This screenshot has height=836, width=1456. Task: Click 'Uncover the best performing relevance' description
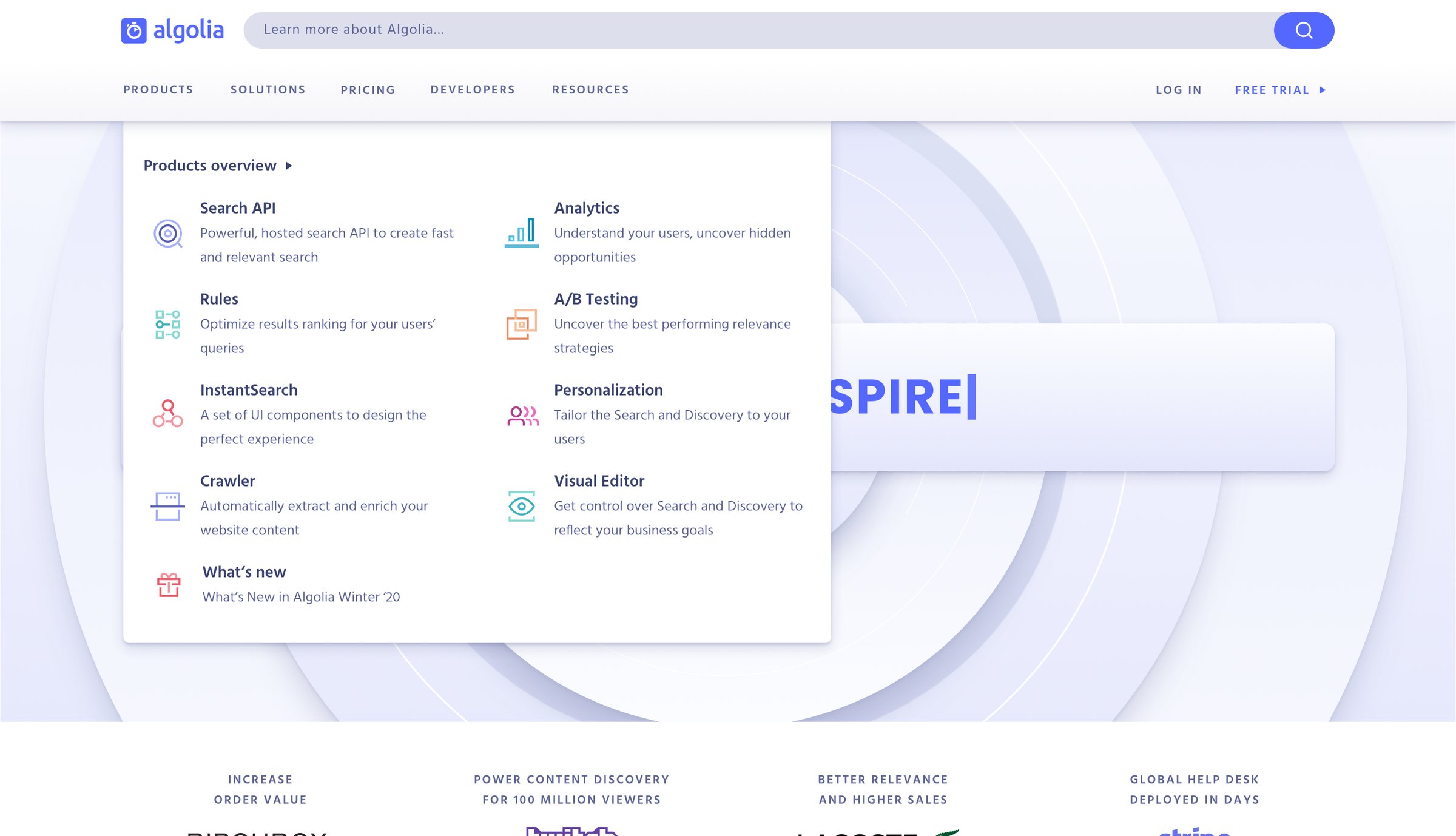pos(672,336)
